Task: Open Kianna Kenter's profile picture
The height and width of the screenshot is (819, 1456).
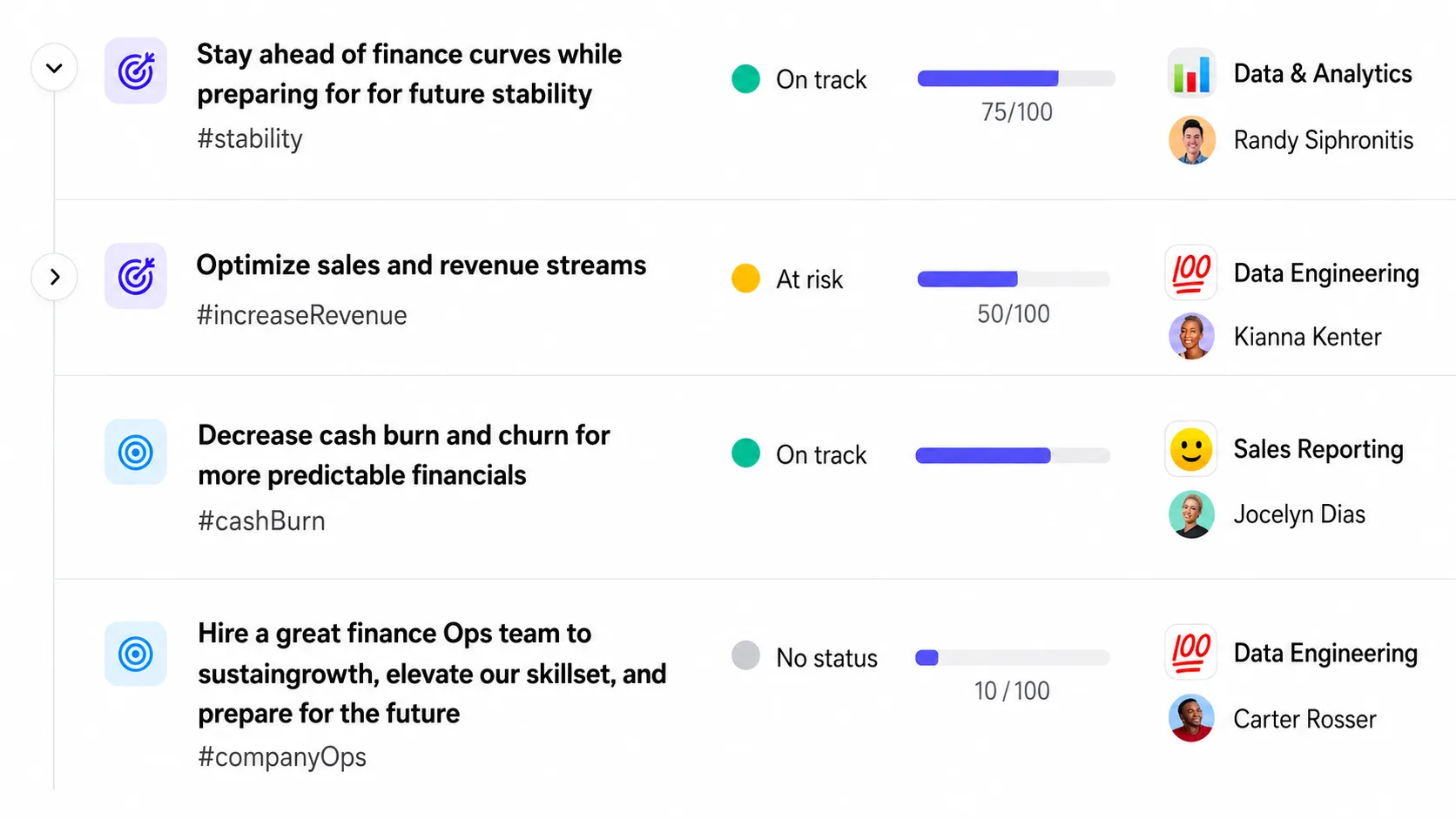Action: click(1192, 336)
